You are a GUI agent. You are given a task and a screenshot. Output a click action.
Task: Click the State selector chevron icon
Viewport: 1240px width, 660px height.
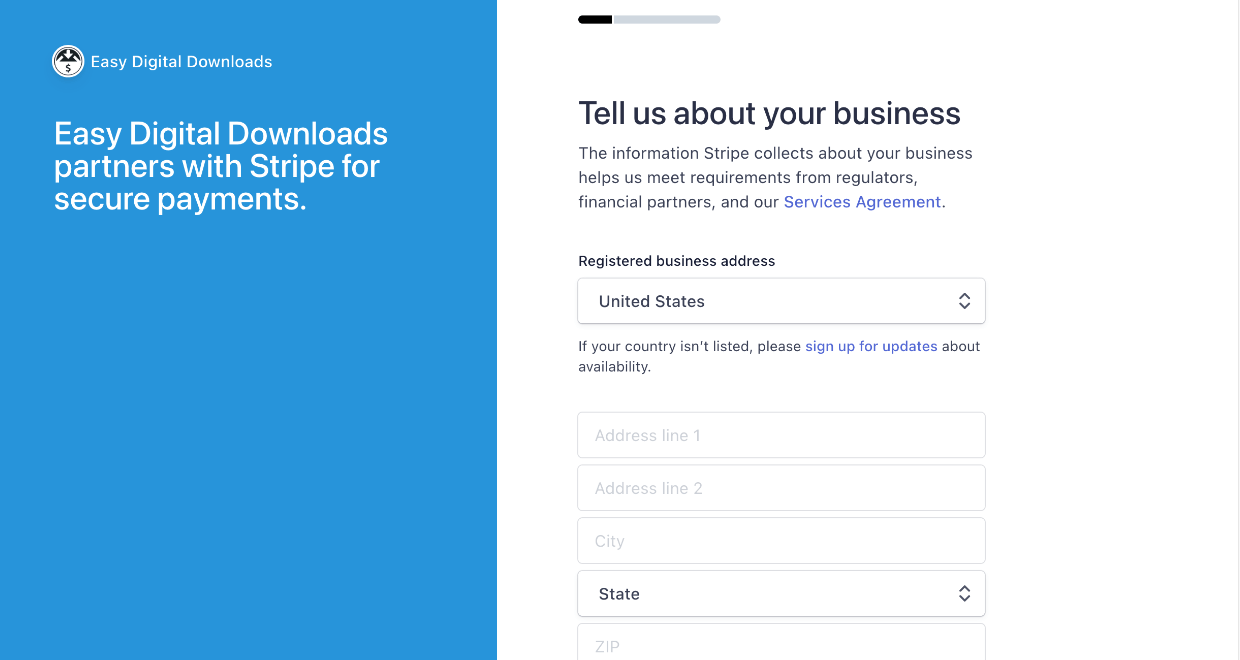click(964, 593)
